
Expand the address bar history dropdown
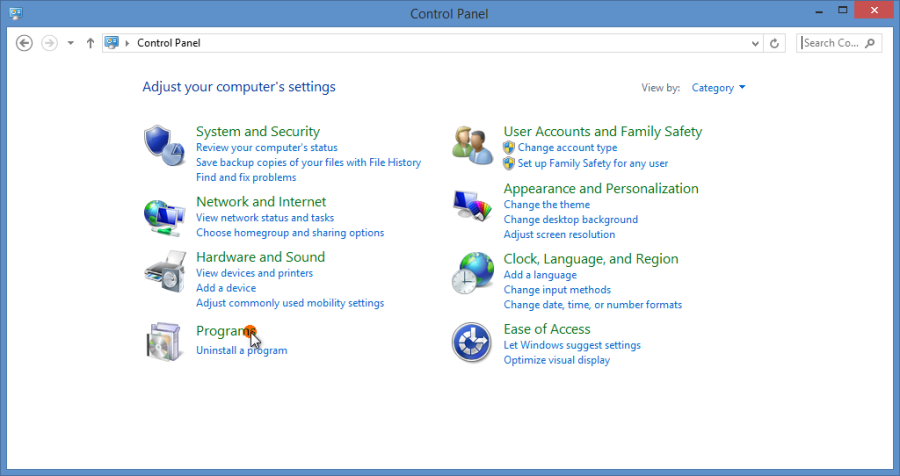[755, 43]
